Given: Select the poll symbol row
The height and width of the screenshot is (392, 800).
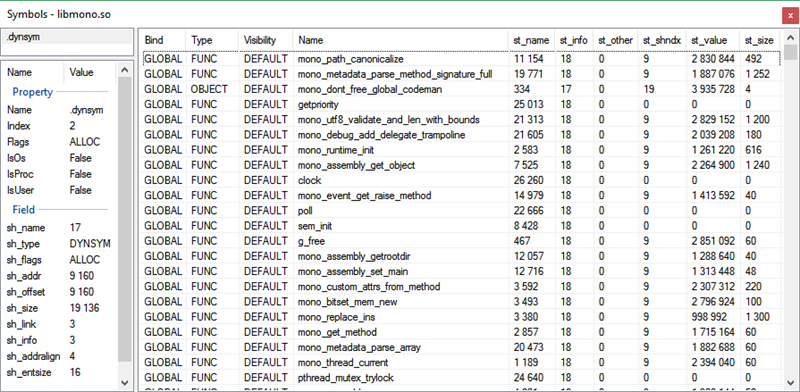Looking at the screenshot, I should [x=461, y=211].
